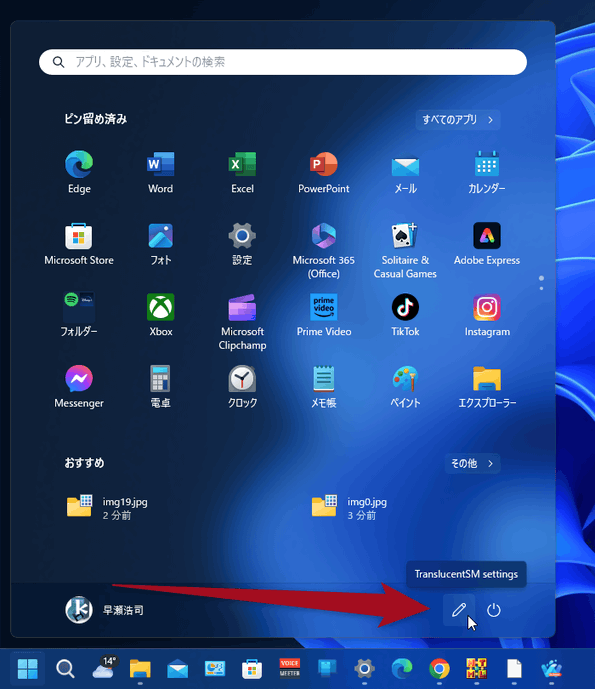
Task: Open the 電卓 calculator app
Action: pyautogui.click(x=160, y=387)
